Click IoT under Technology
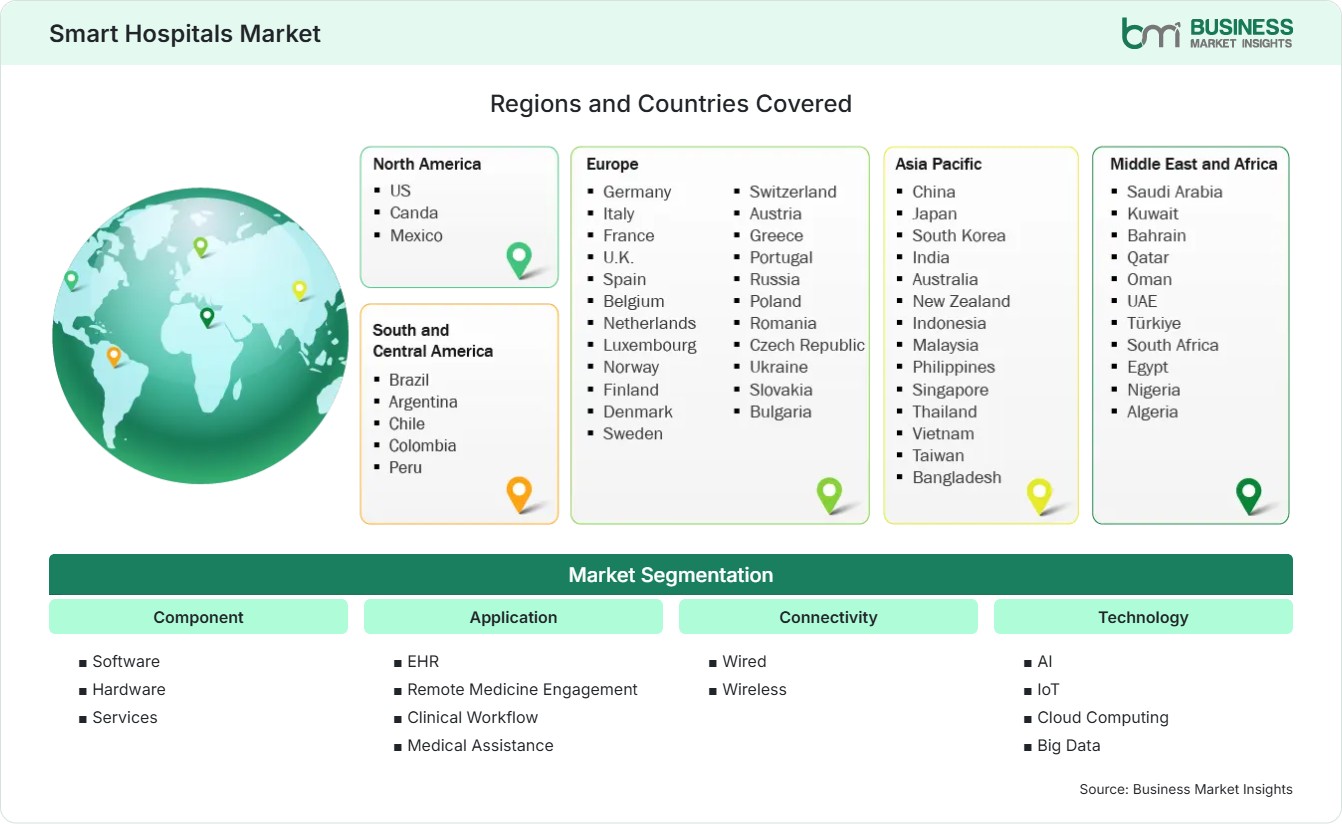Image resolution: width=1342 pixels, height=824 pixels. coord(1048,689)
